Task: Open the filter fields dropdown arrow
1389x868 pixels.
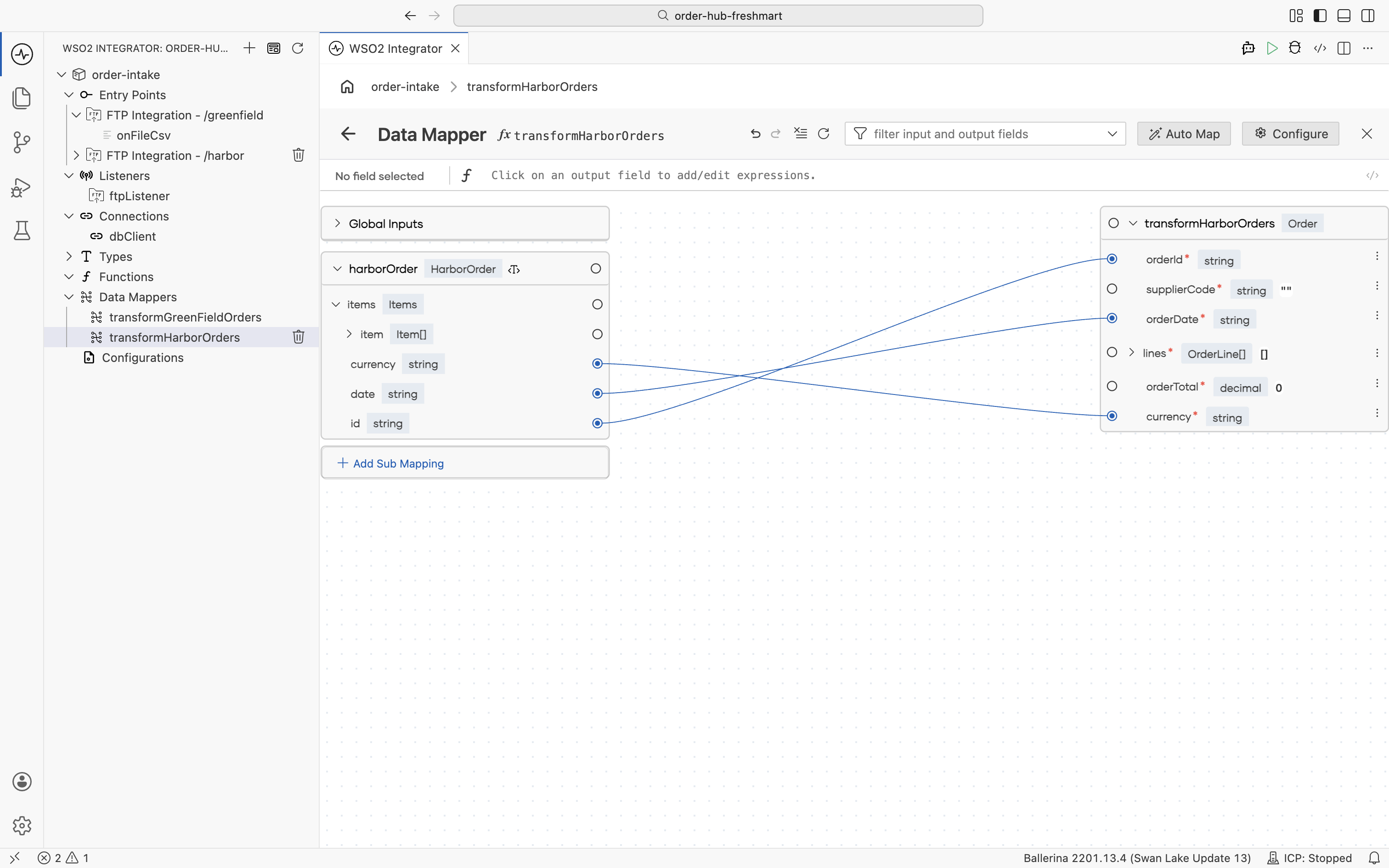Action: 1112,134
